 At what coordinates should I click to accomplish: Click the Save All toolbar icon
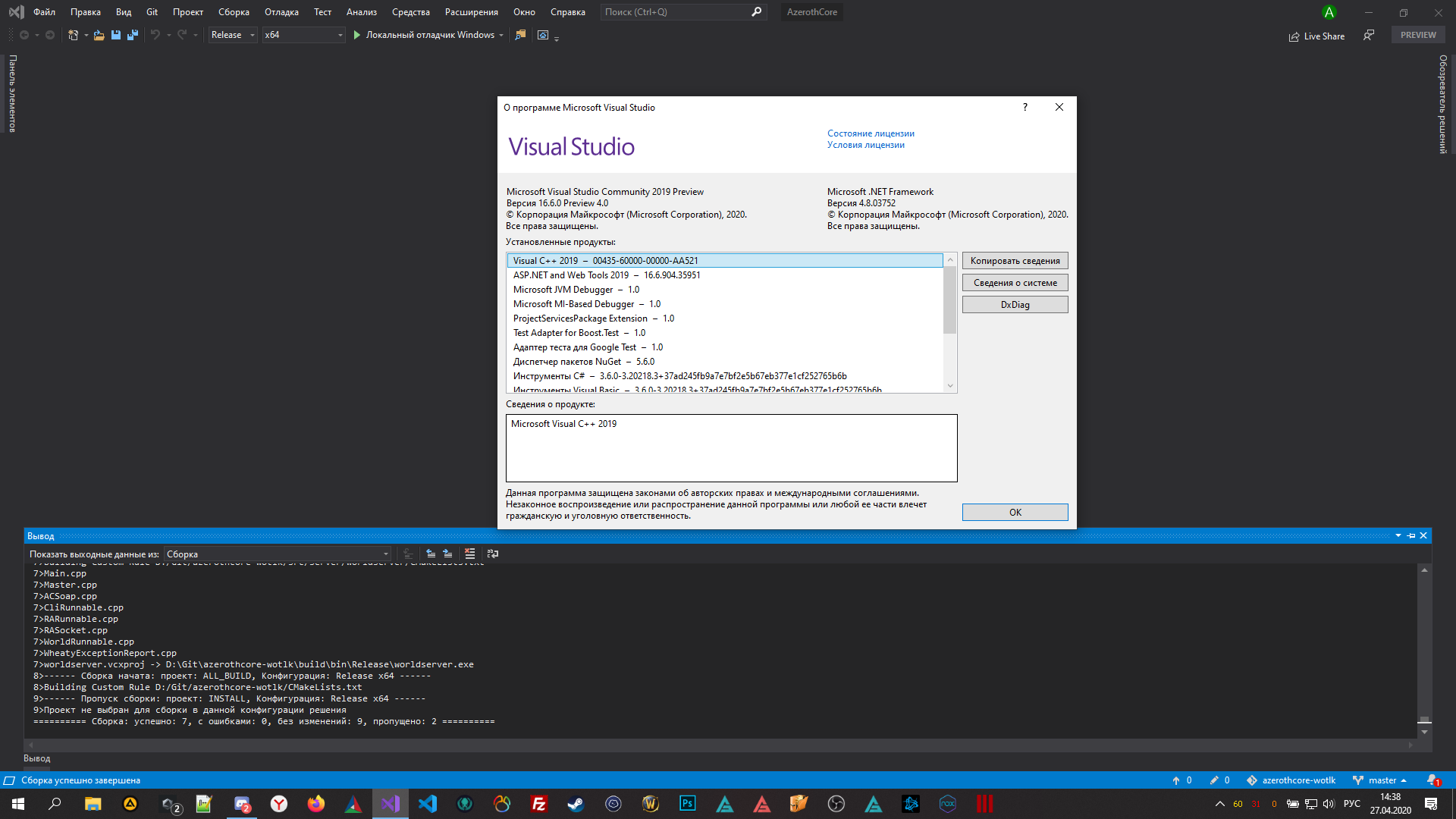coord(133,35)
